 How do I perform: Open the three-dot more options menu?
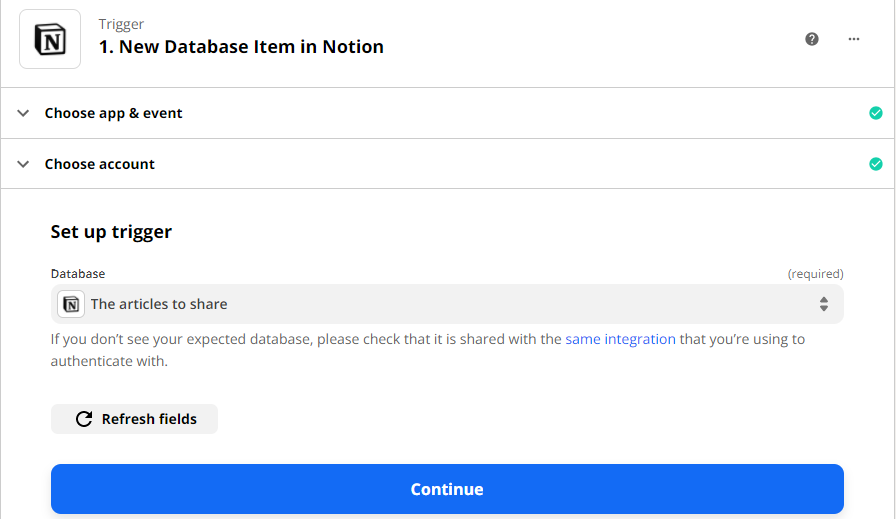tap(854, 39)
